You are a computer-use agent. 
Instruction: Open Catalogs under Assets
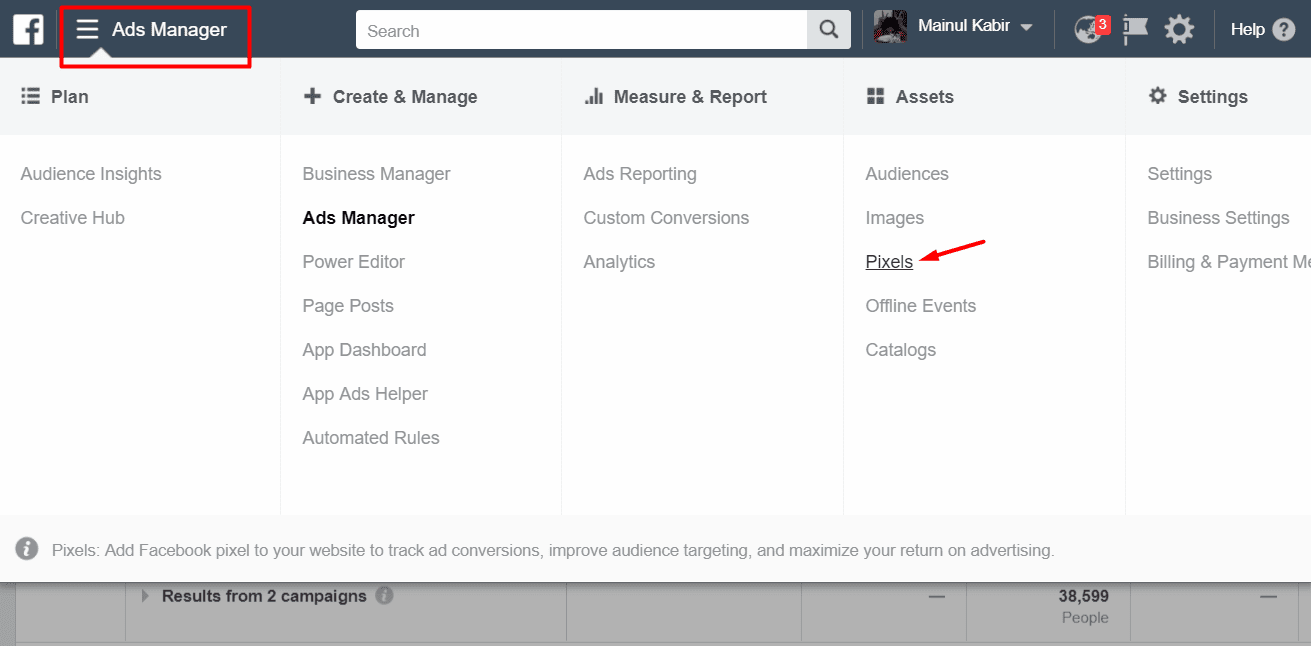click(x=901, y=350)
